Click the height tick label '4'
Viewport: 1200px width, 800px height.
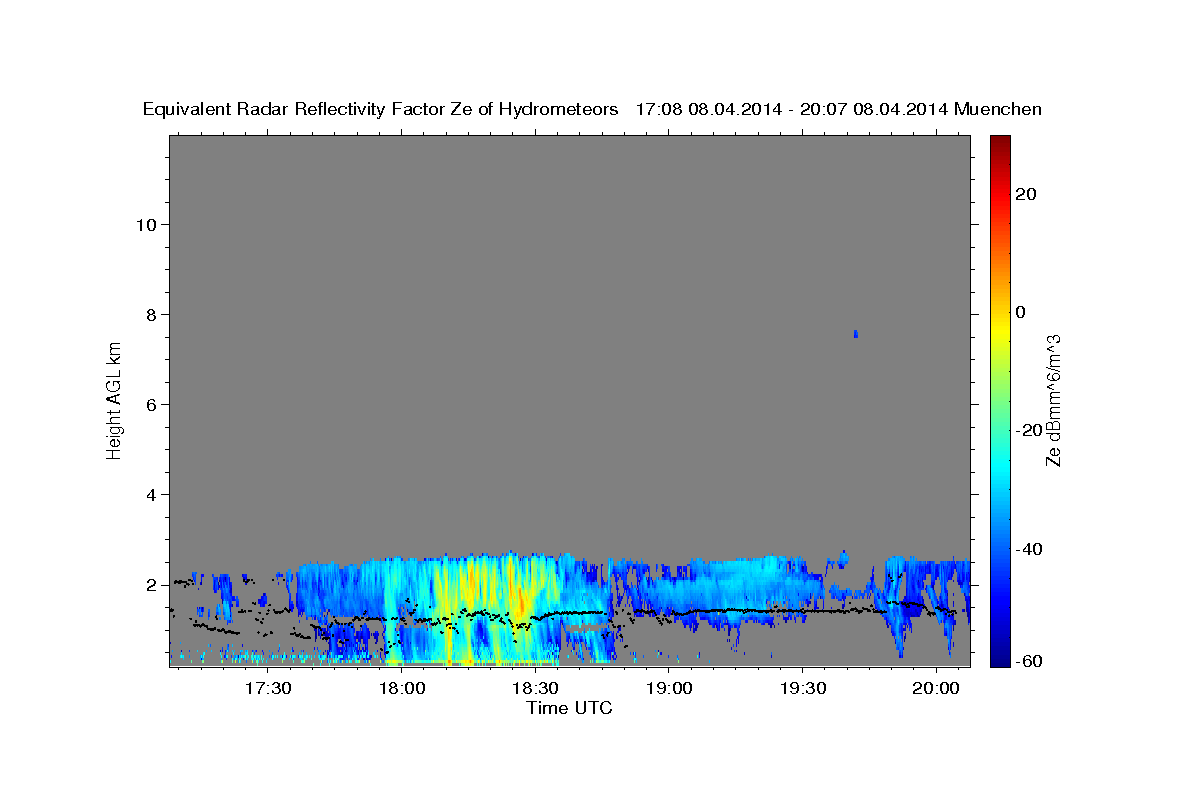pos(151,494)
